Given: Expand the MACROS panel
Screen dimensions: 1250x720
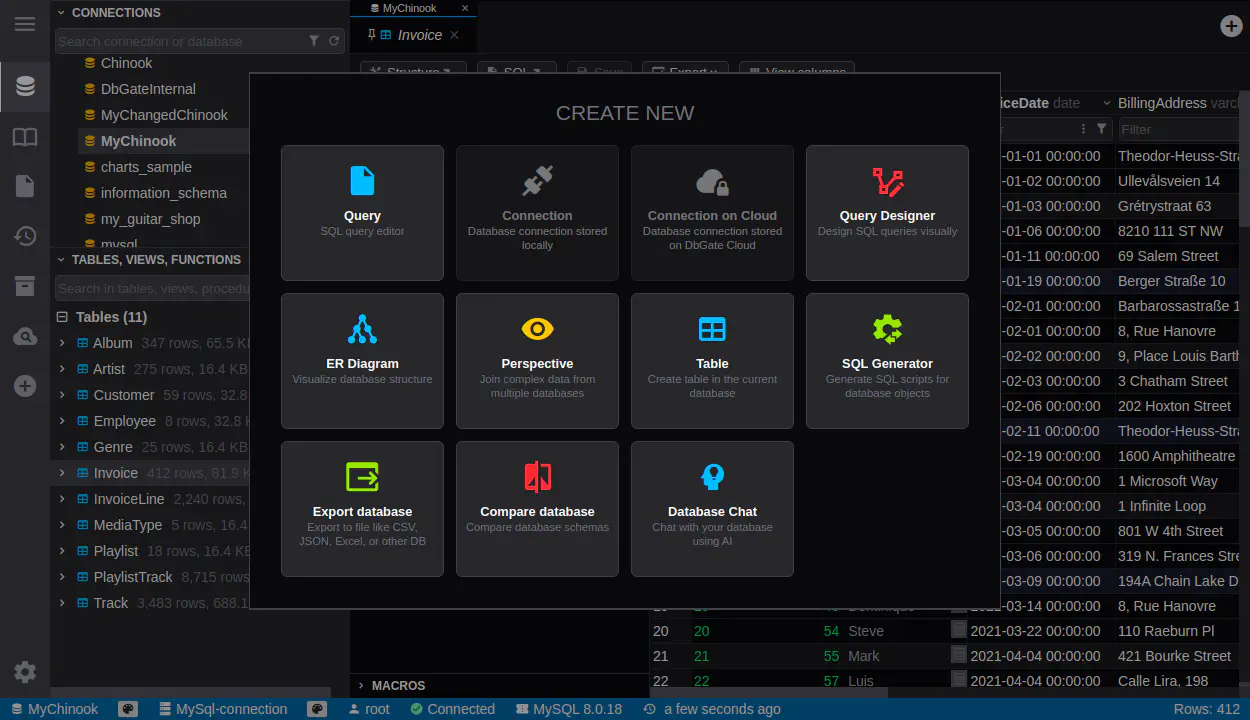Looking at the screenshot, I should 398,685.
